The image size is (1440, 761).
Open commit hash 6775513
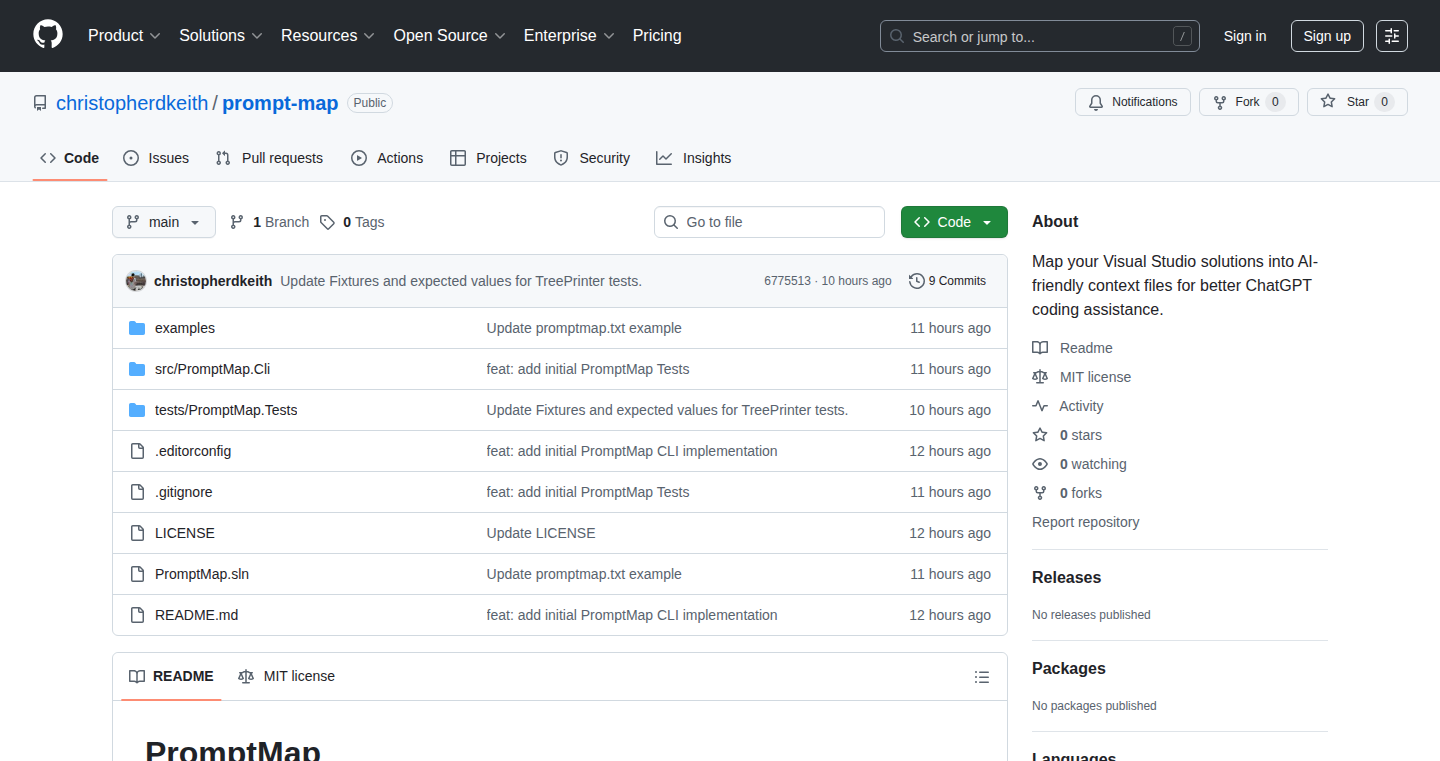[x=787, y=281]
